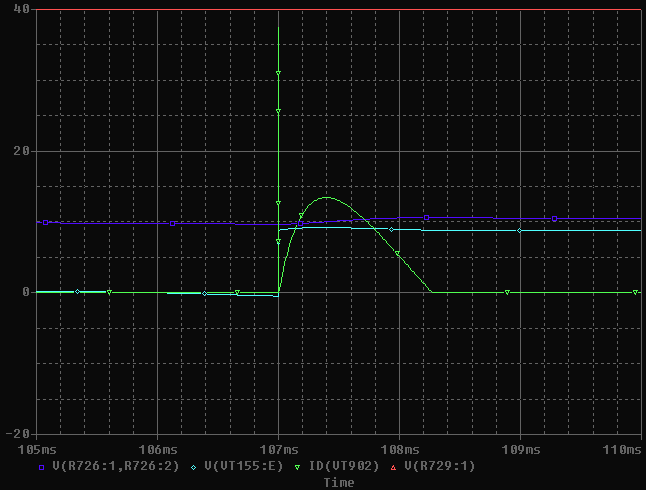Click the Time x-axis title

339,483
